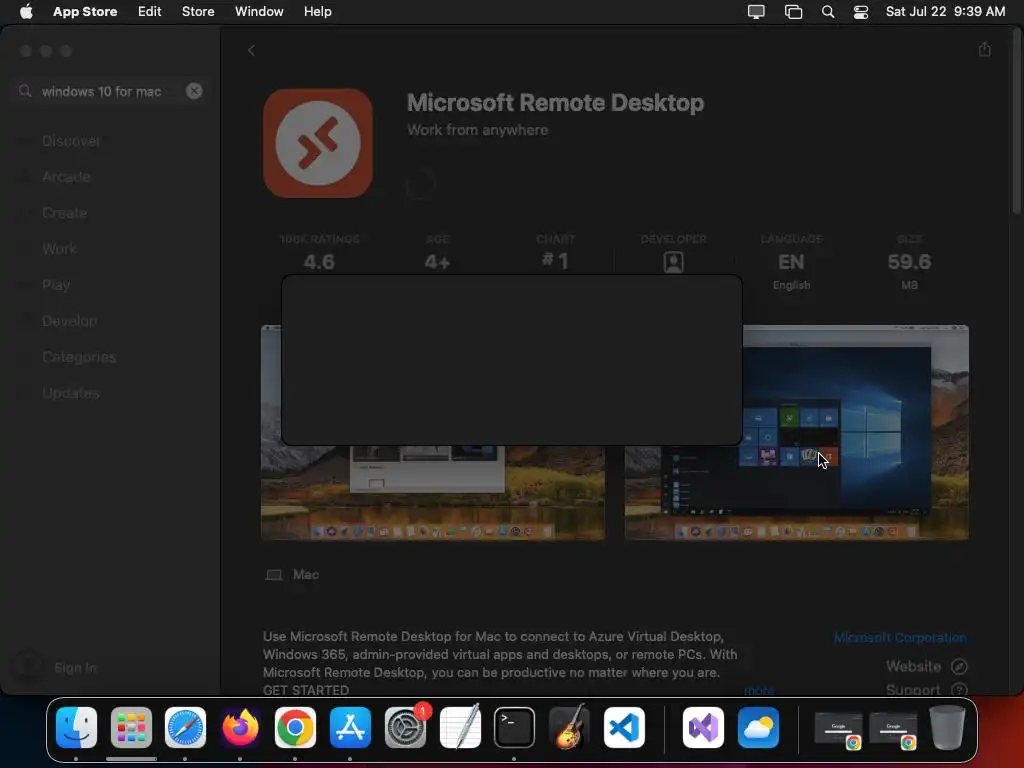Open the Store menu
Image resolution: width=1024 pixels, height=768 pixels.
click(198, 11)
